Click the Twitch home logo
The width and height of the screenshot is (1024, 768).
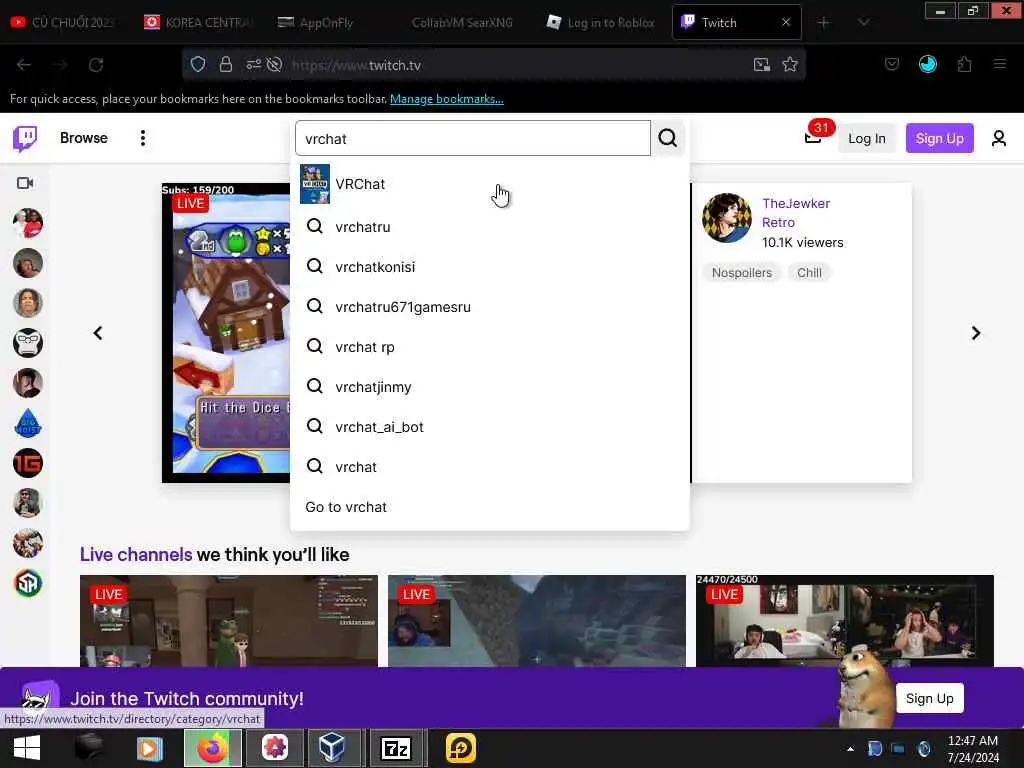click(x=25, y=138)
